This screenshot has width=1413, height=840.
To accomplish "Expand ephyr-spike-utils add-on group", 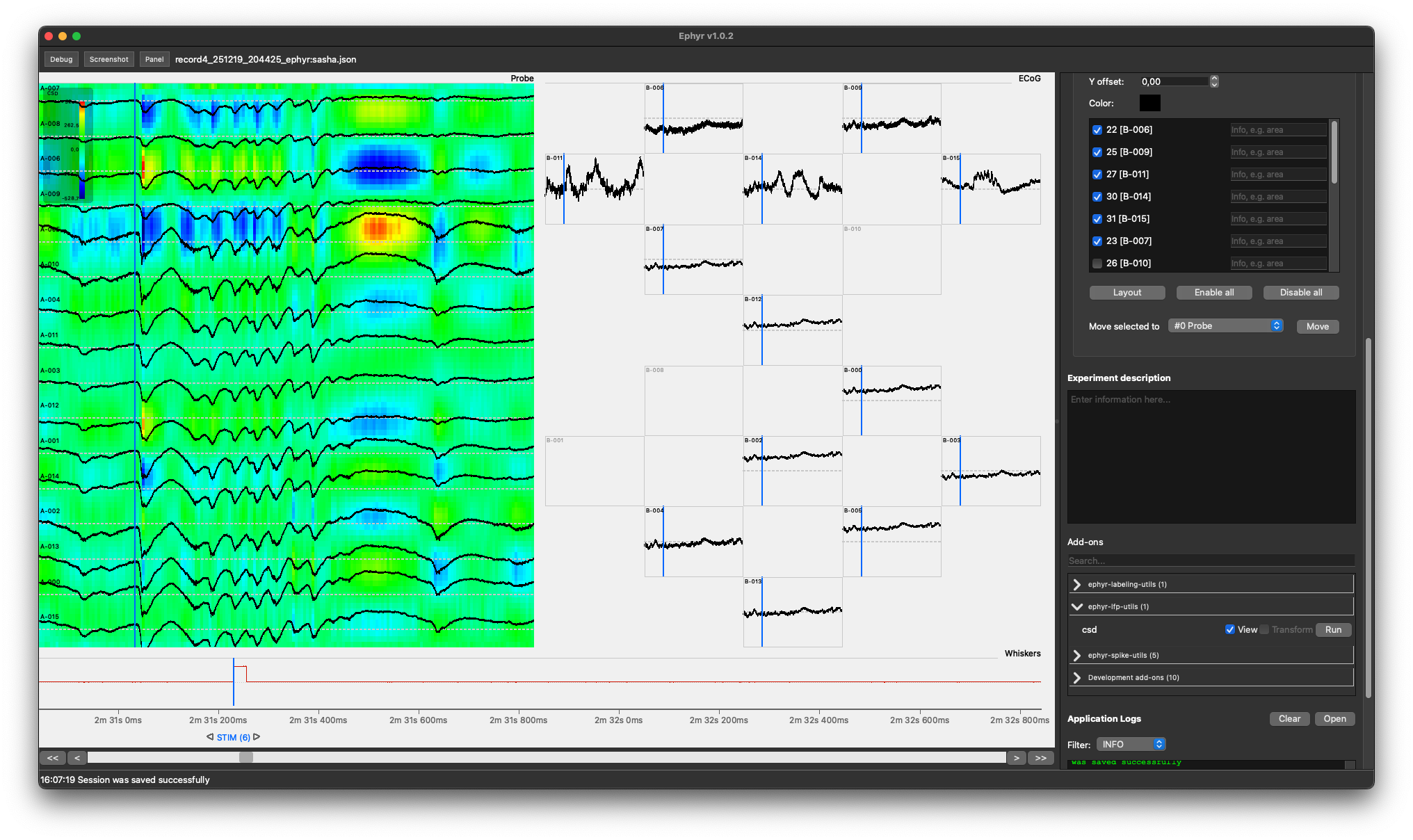I will click(1077, 655).
